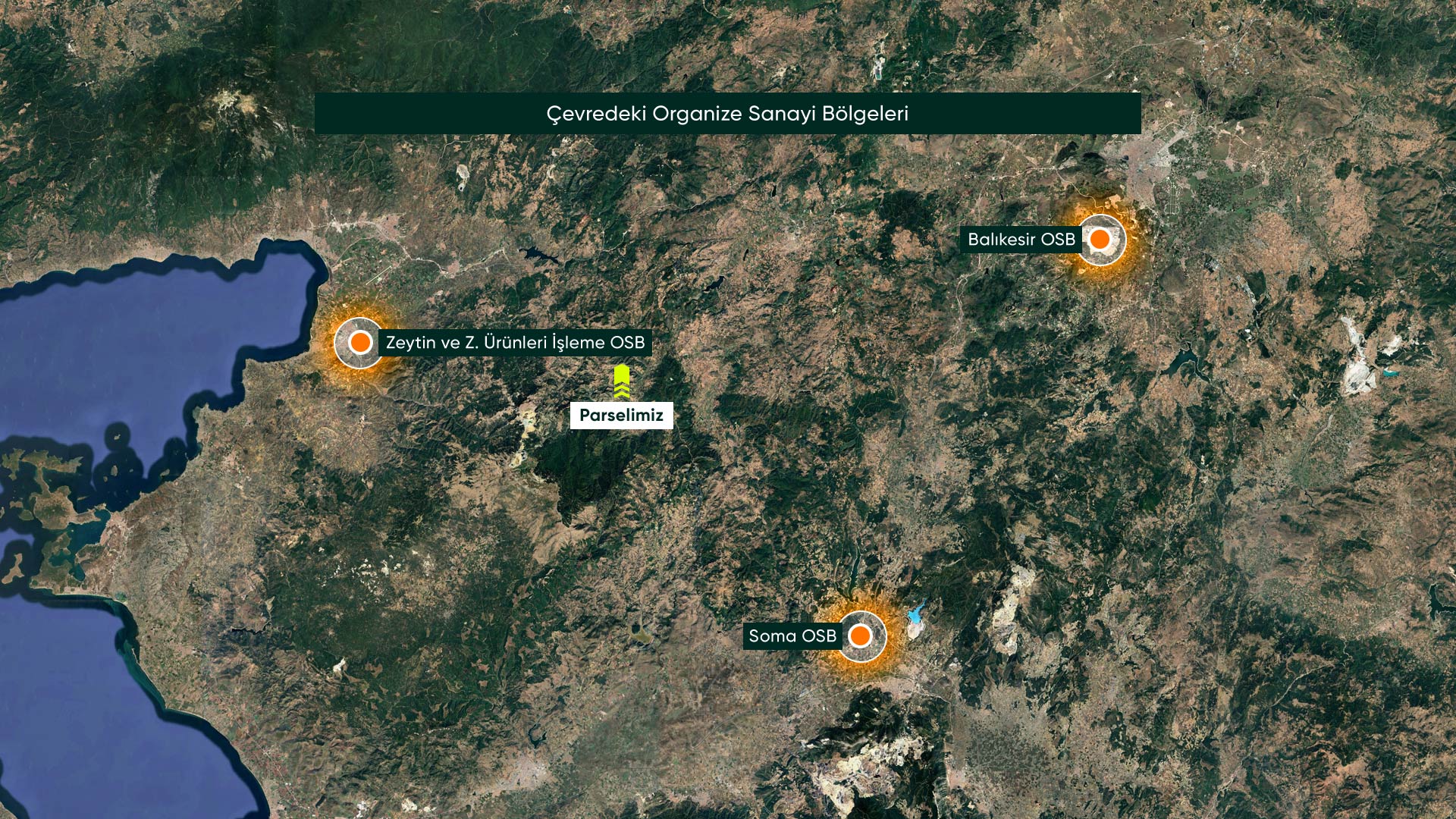The image size is (1456, 819).
Task: Click the light blue lake beside the Soma marker
Action: tap(916, 615)
